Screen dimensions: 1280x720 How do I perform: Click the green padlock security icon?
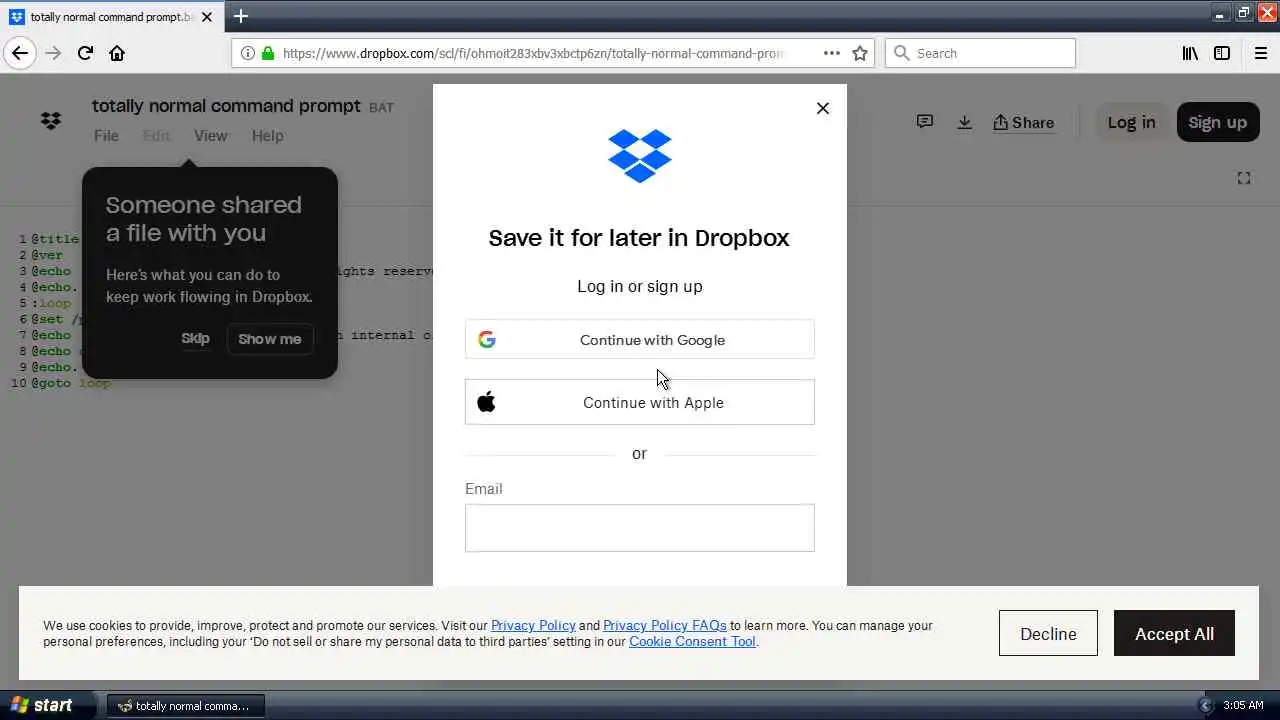point(268,53)
